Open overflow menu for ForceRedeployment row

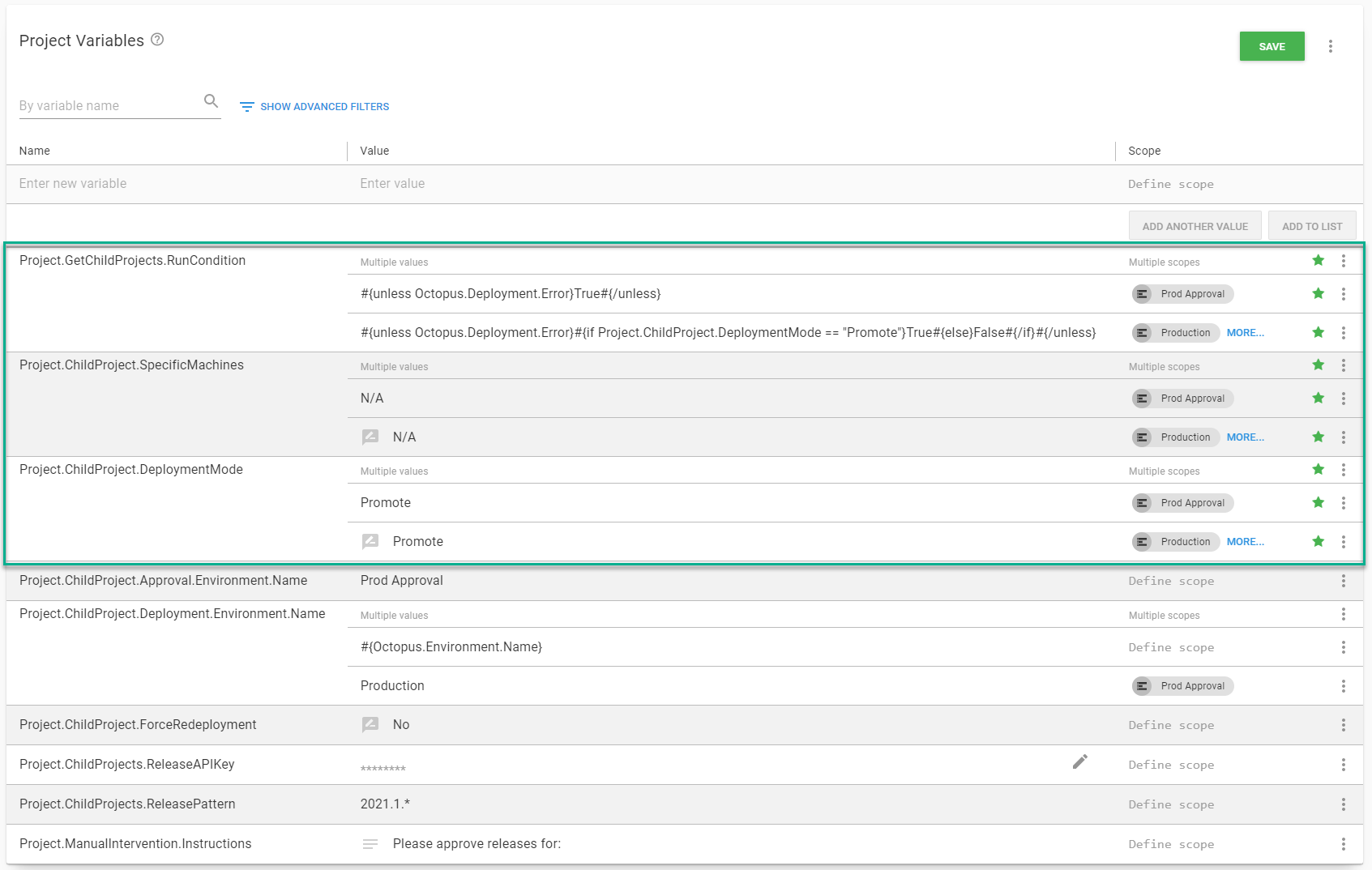point(1343,725)
